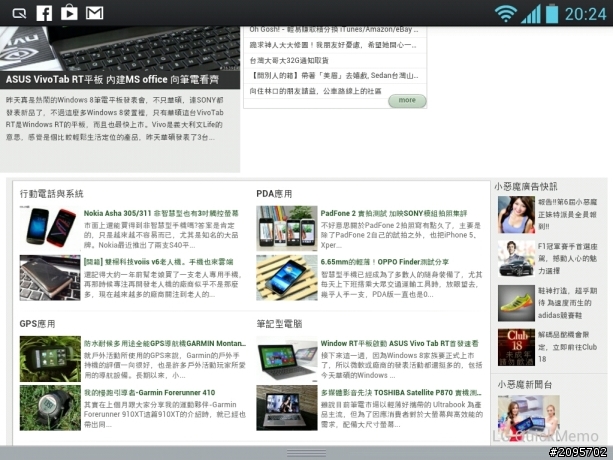
Task: Click the voiis v6 phone thumbnail
Action: (x=50, y=278)
